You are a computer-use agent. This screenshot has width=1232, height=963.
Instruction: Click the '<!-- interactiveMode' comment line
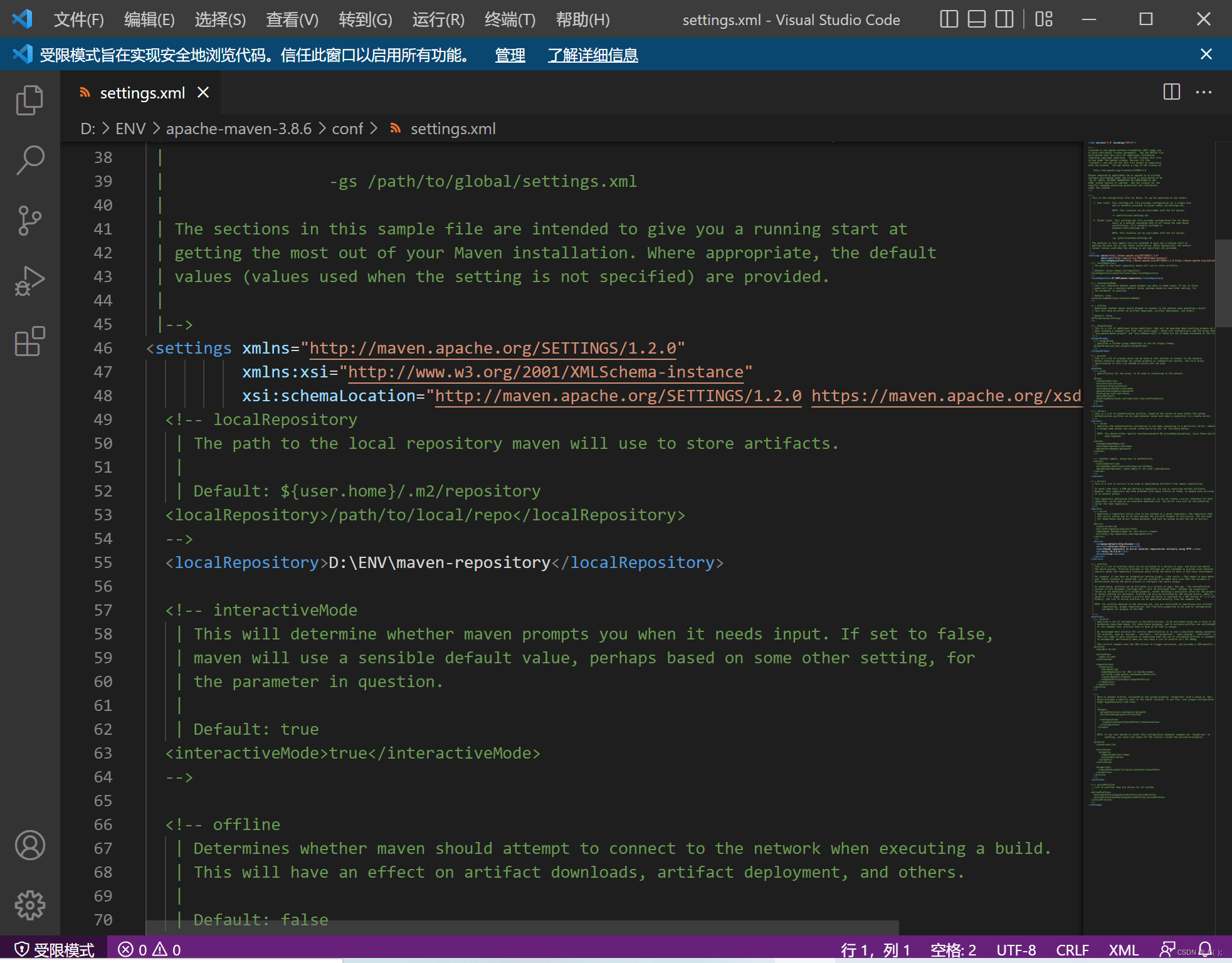tap(261, 610)
